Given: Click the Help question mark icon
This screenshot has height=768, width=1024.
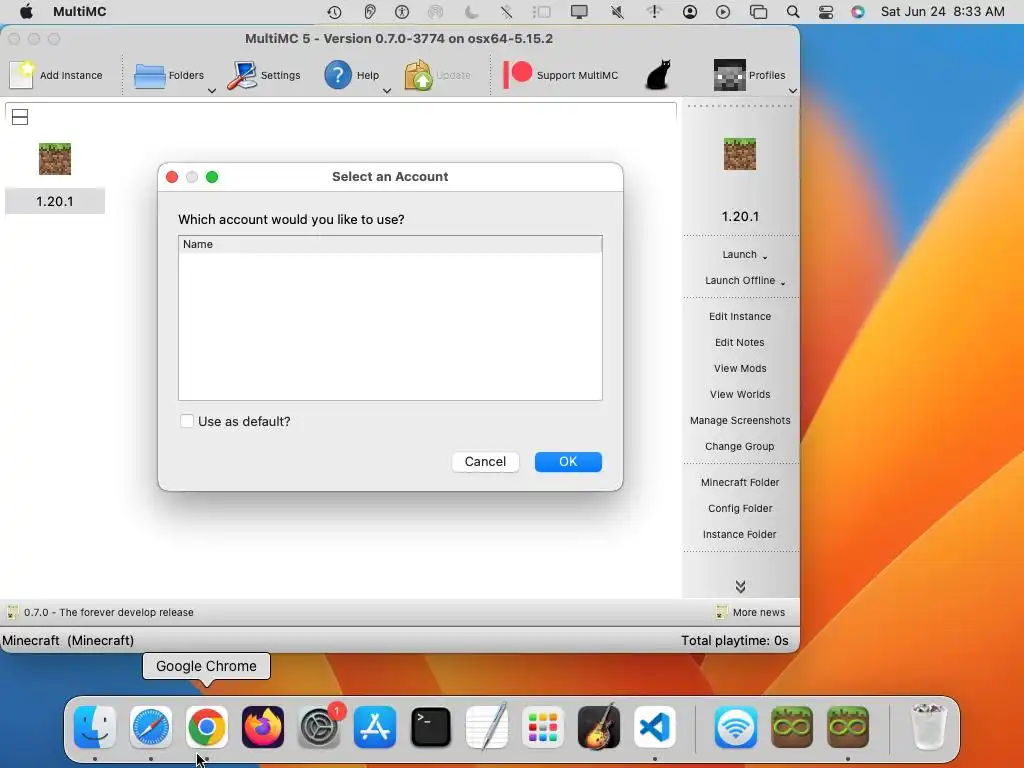Looking at the screenshot, I should (x=338, y=75).
